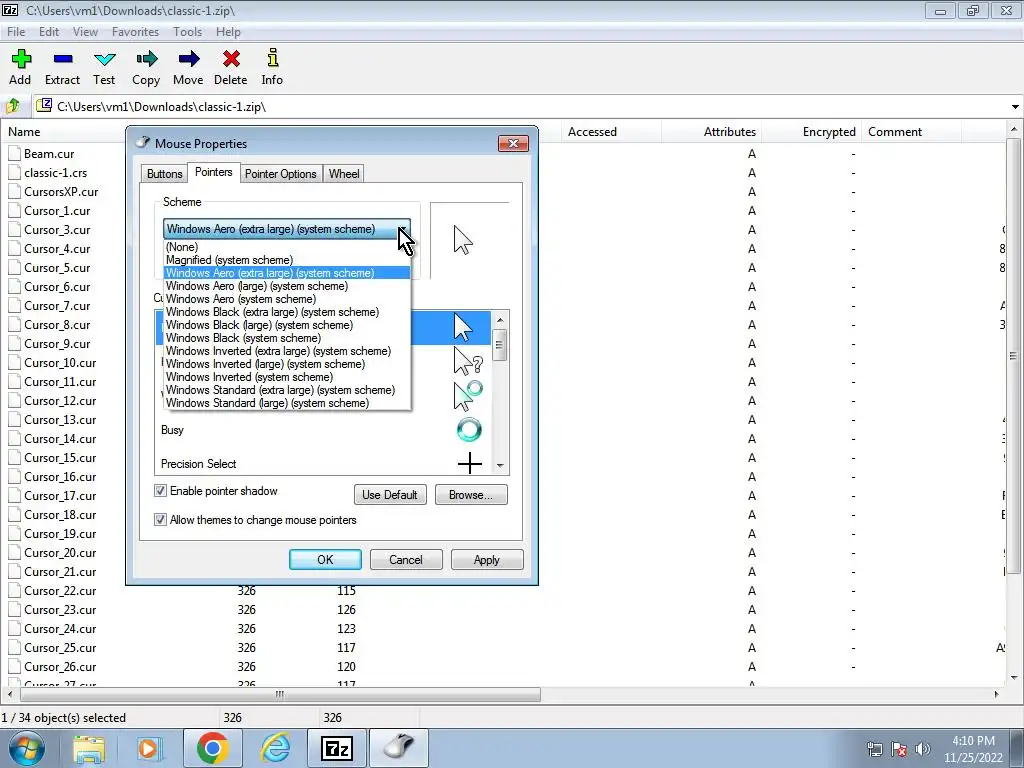The width and height of the screenshot is (1024, 768).
Task: Click the Action Center flag tray icon
Action: coord(899,749)
